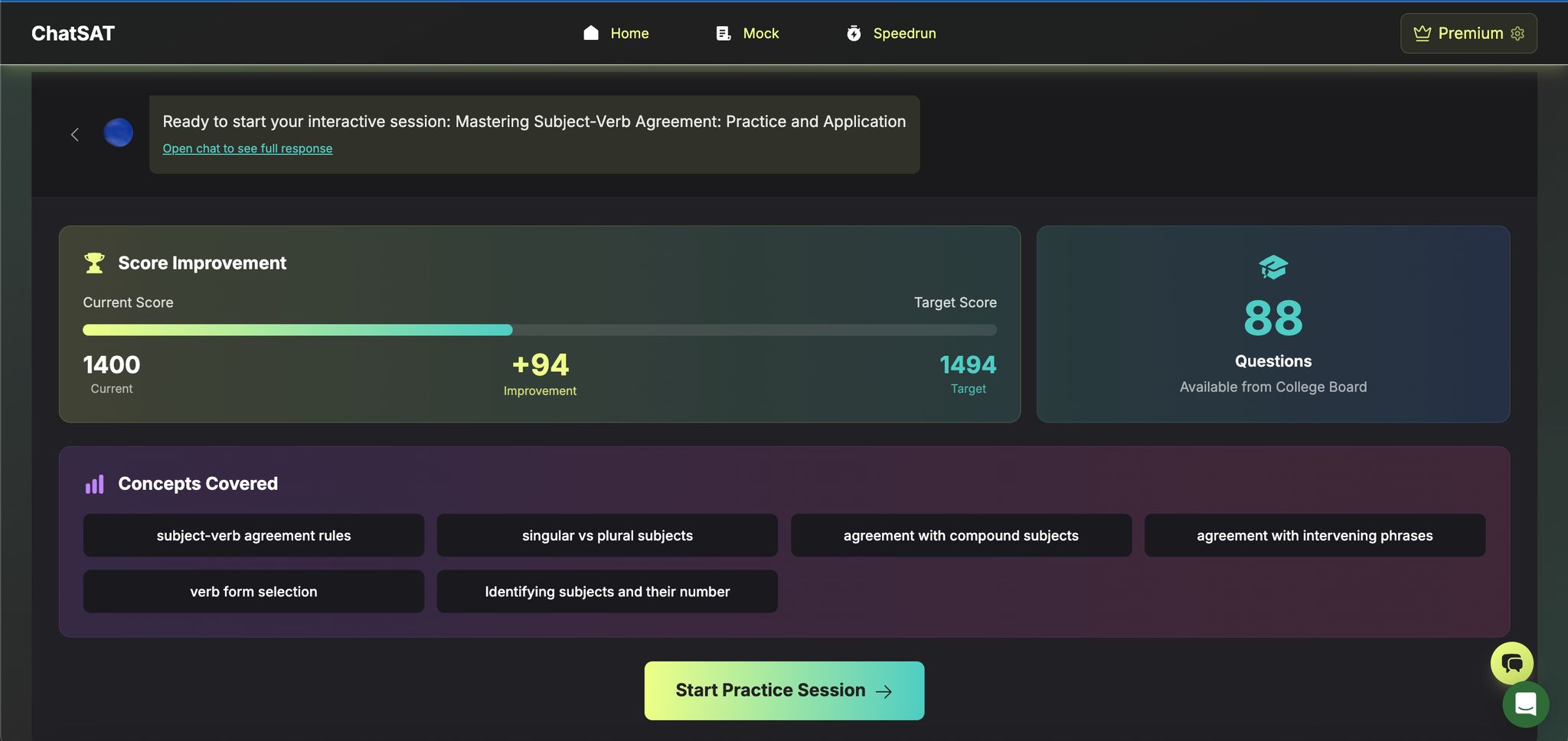Select verb form selection concept

253,592
